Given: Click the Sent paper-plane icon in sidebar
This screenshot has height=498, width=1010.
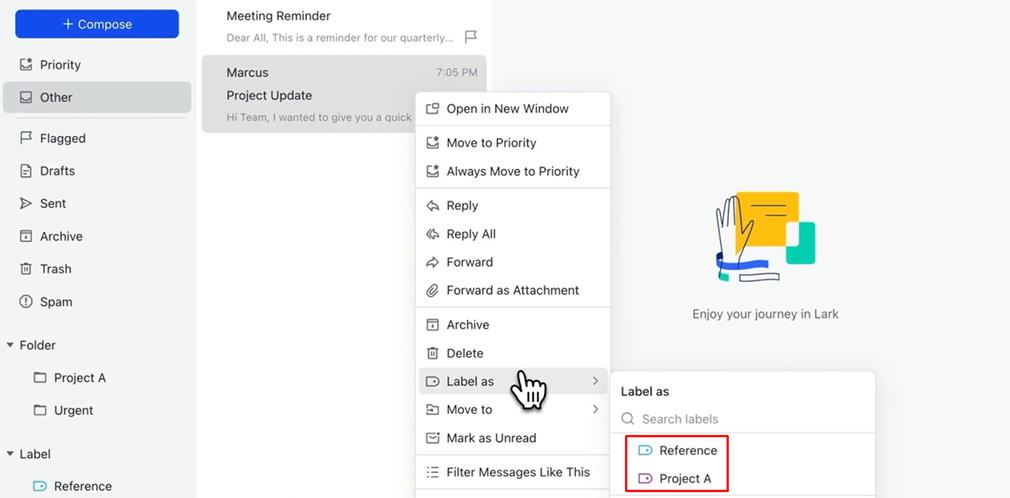Looking at the screenshot, I should click(26, 204).
